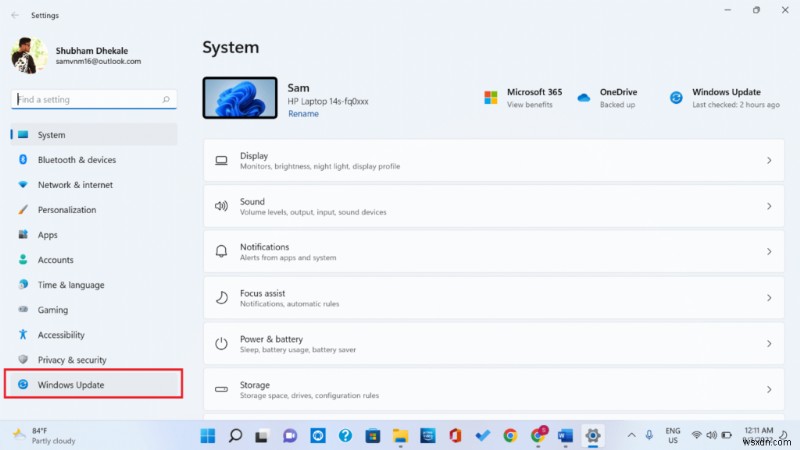Open Task View on the taskbar
The height and width of the screenshot is (450, 800).
(x=262, y=436)
